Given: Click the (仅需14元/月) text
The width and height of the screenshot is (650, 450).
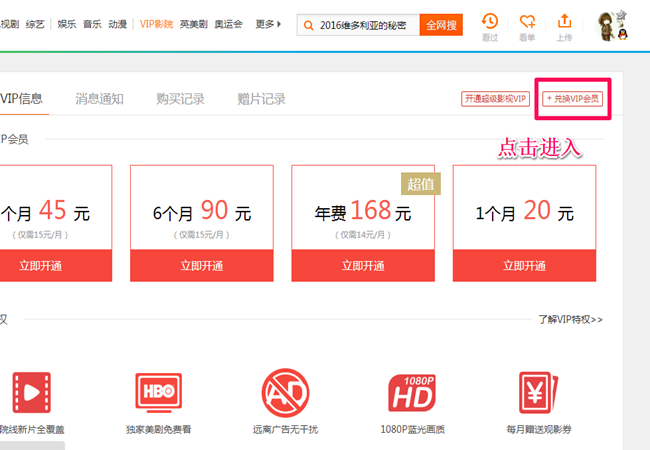Looking at the screenshot, I should tap(363, 235).
